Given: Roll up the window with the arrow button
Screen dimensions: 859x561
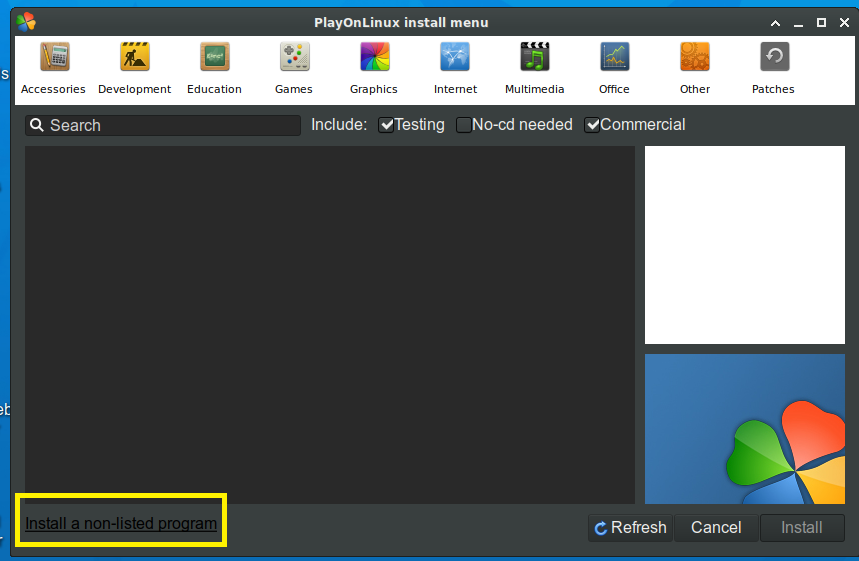Looking at the screenshot, I should click(775, 23).
